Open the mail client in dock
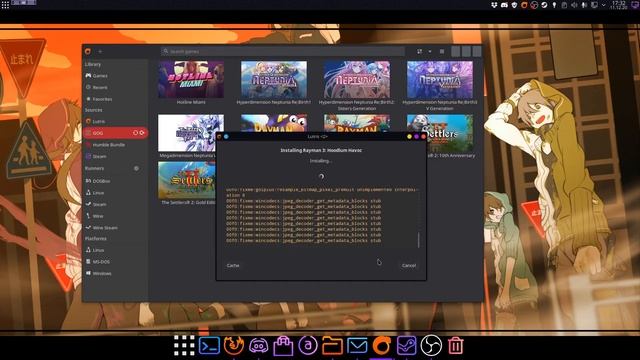Viewport: 640px width, 360px height. click(x=357, y=346)
